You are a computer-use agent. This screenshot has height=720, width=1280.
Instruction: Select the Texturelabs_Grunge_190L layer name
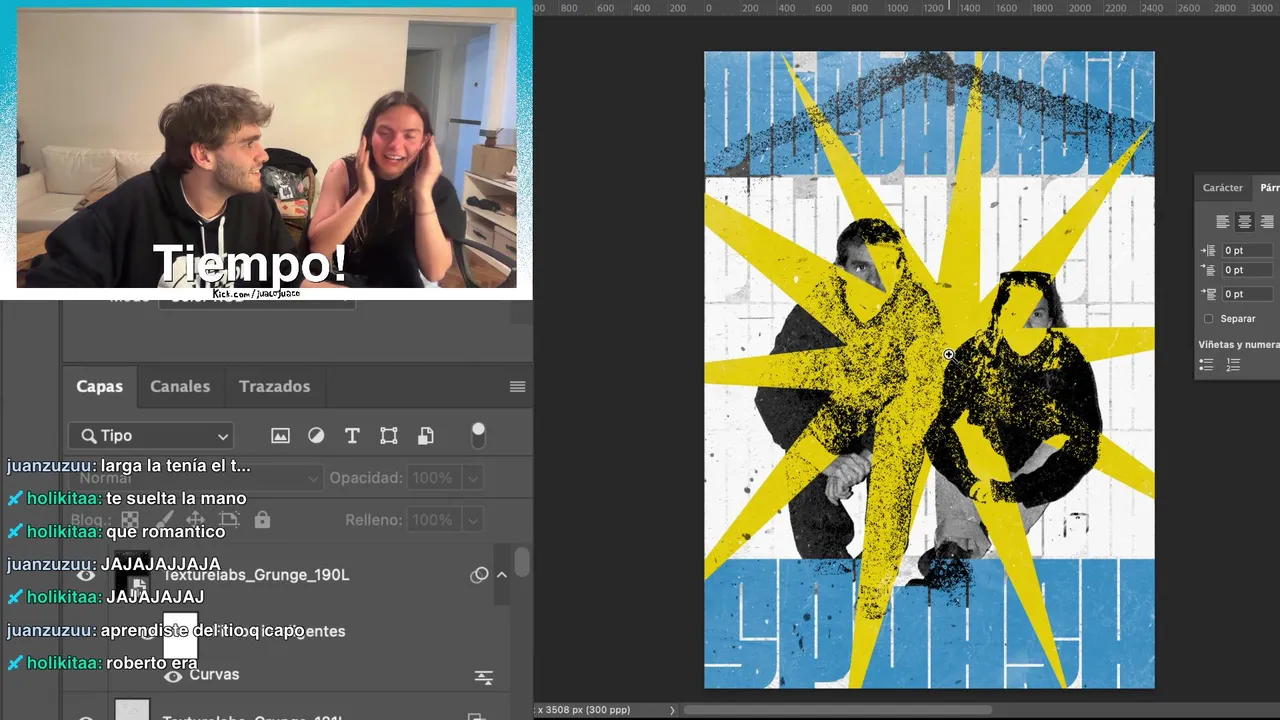coord(256,575)
